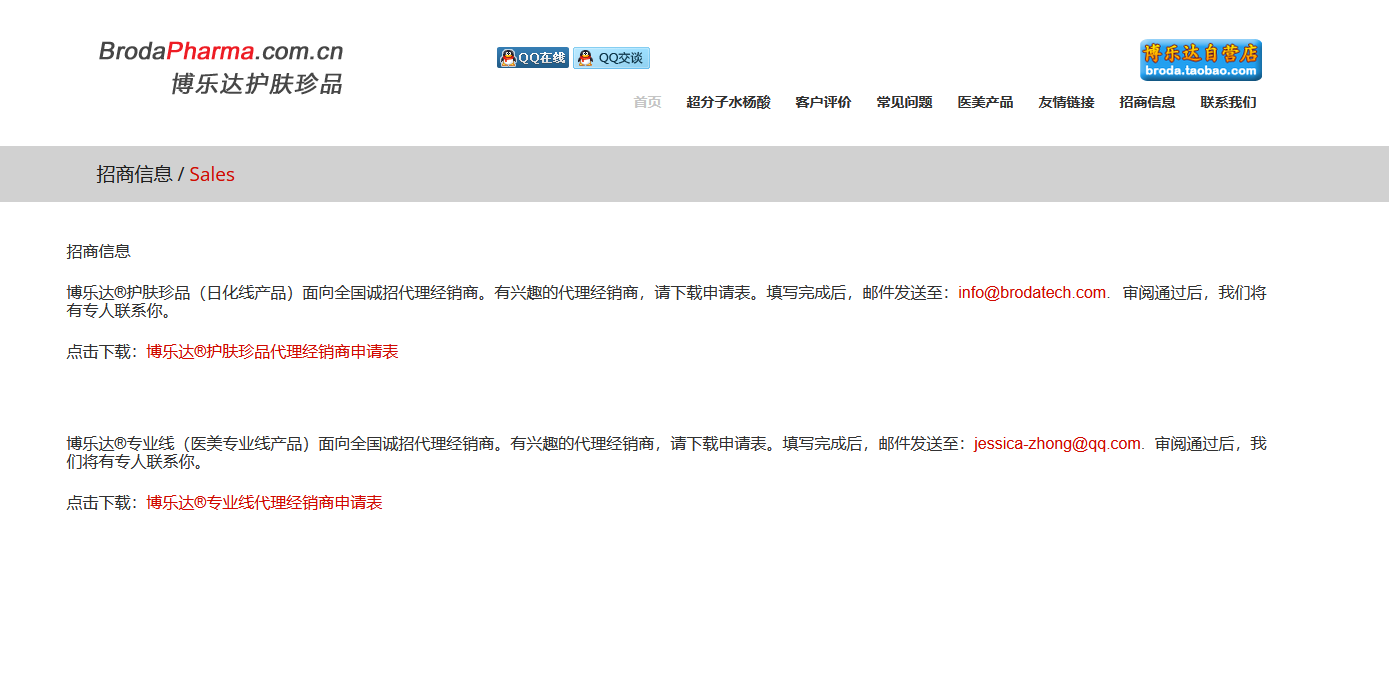Screen dimensions: 1389x691
Task: Open the QQ交谈 chat badge
Action: point(611,58)
